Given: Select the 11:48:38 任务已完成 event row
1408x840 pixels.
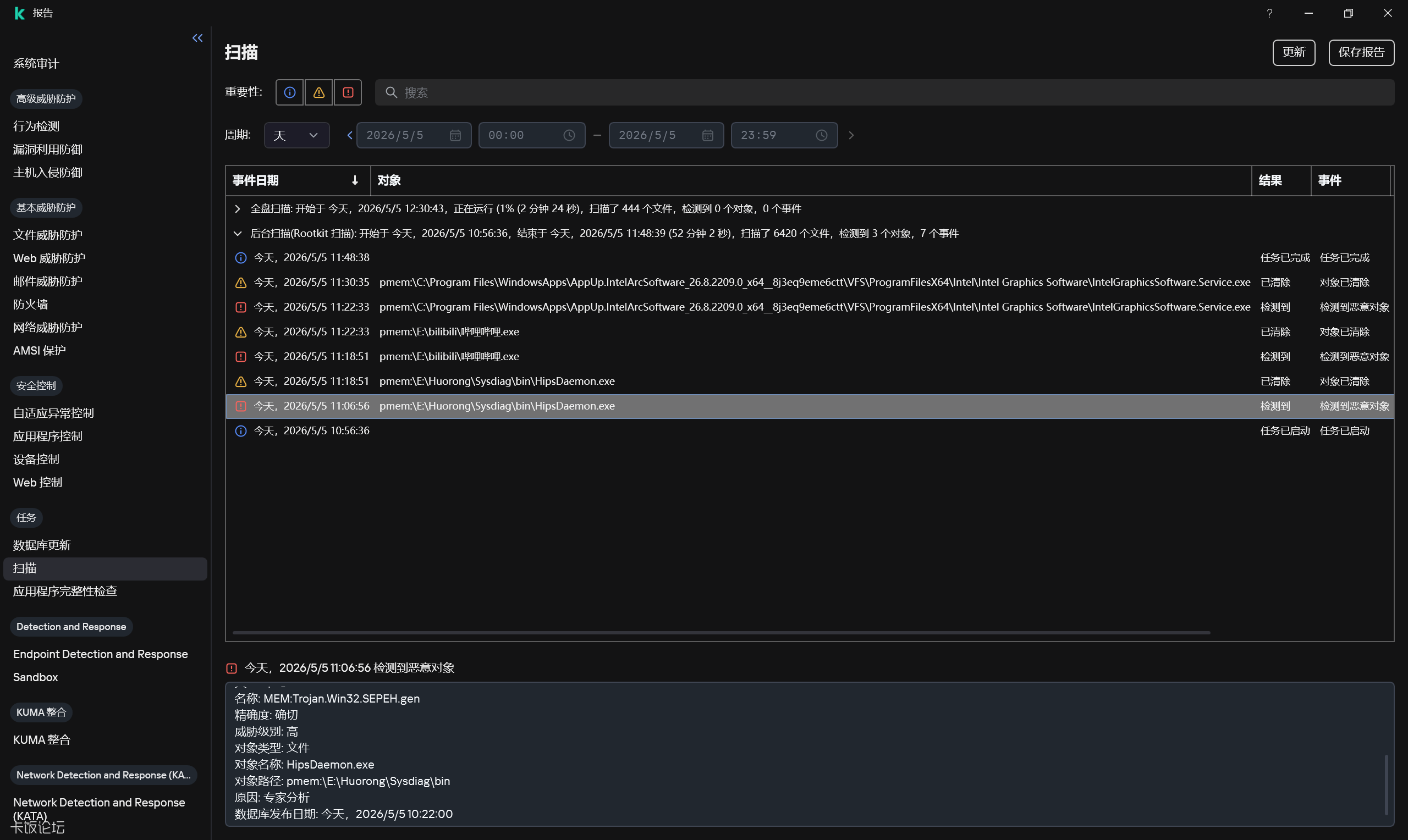Looking at the screenshot, I should (810, 257).
